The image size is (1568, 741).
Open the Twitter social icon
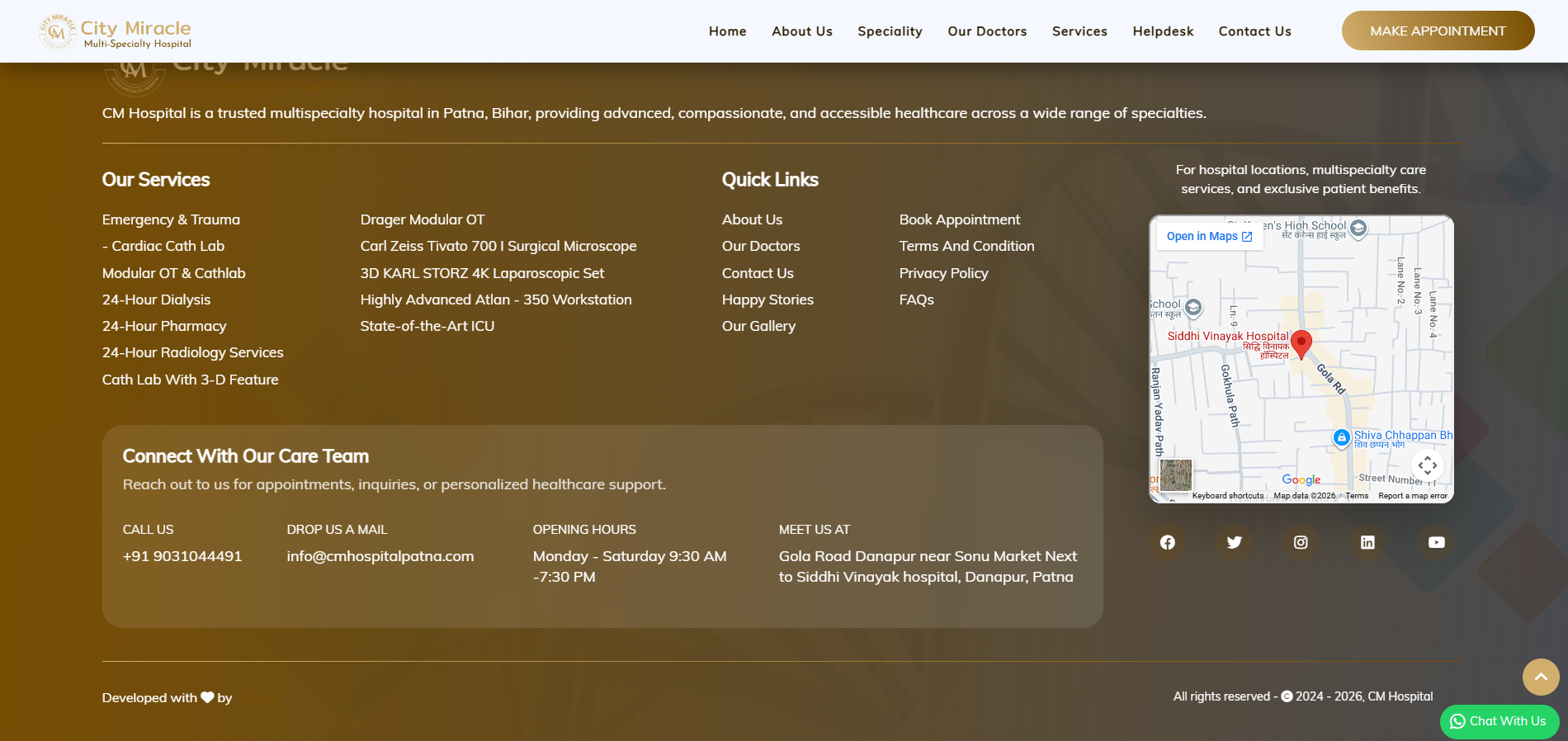(1234, 542)
